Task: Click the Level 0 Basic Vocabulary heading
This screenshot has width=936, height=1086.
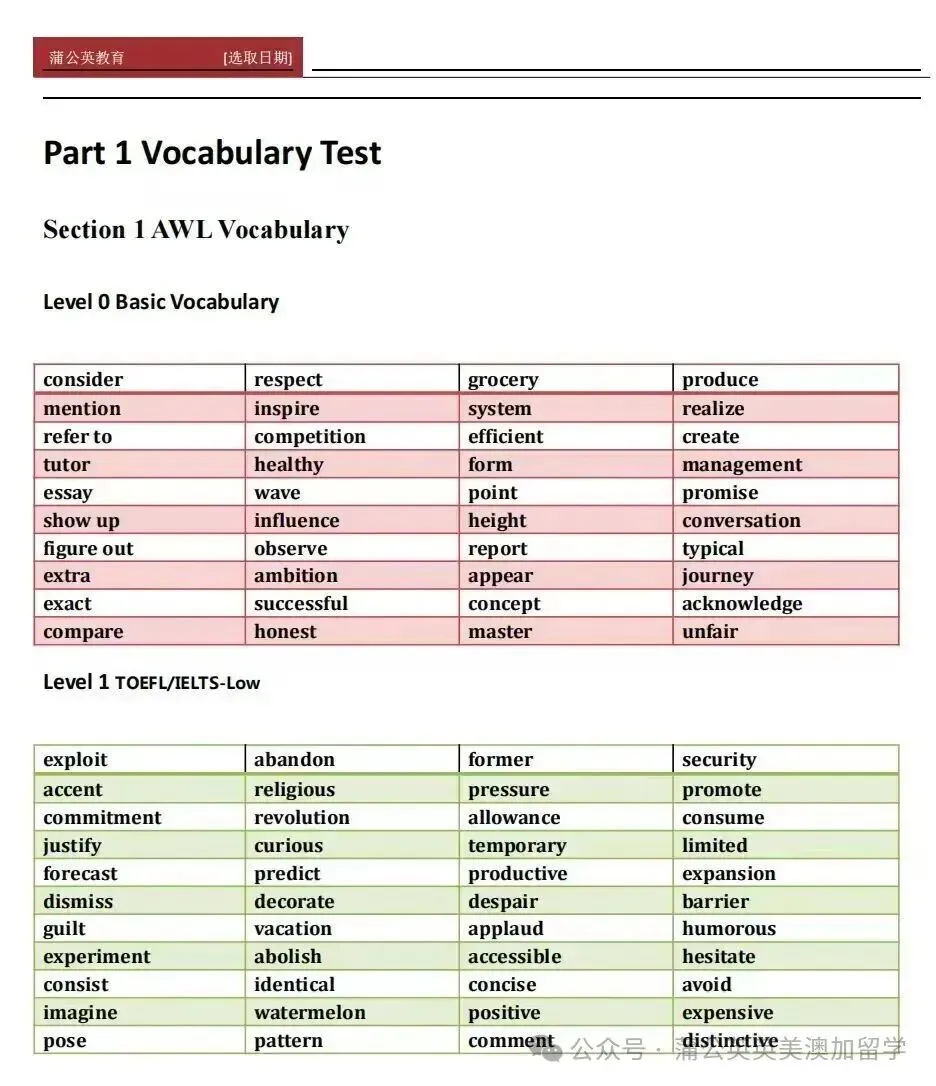Action: coord(161,302)
